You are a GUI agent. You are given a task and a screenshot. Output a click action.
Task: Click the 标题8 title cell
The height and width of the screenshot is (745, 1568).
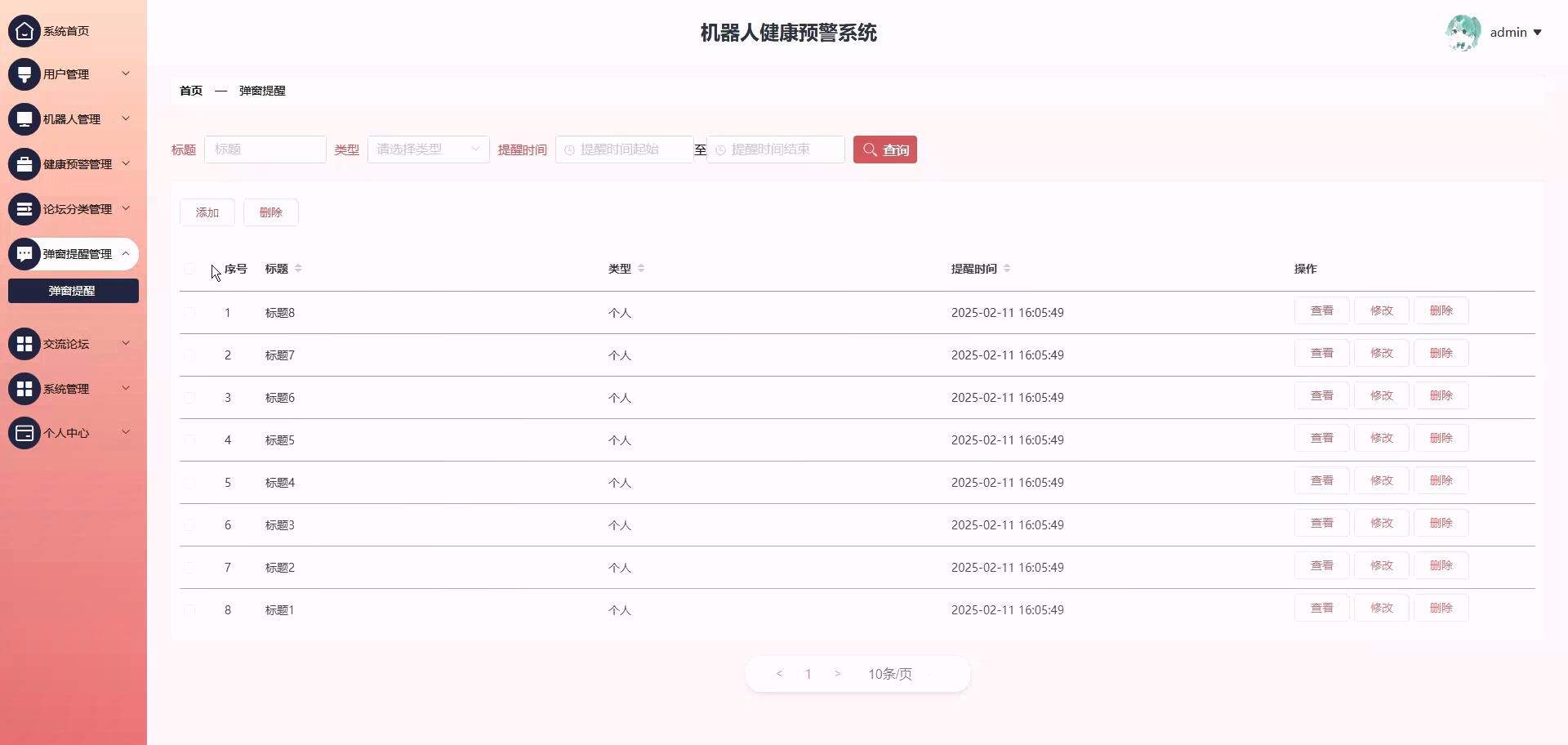[280, 313]
